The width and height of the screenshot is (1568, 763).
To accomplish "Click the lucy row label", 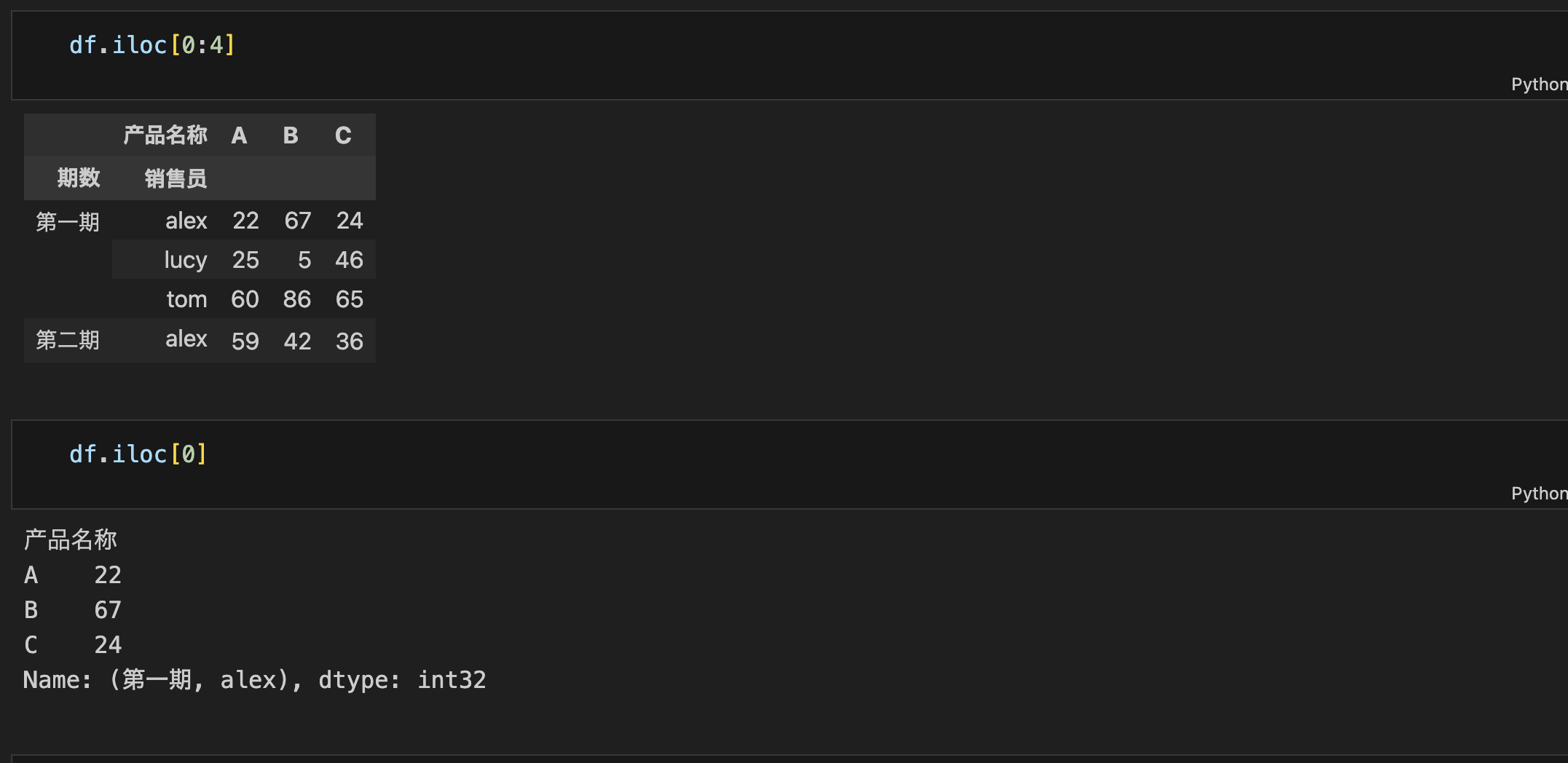I will tap(186, 260).
